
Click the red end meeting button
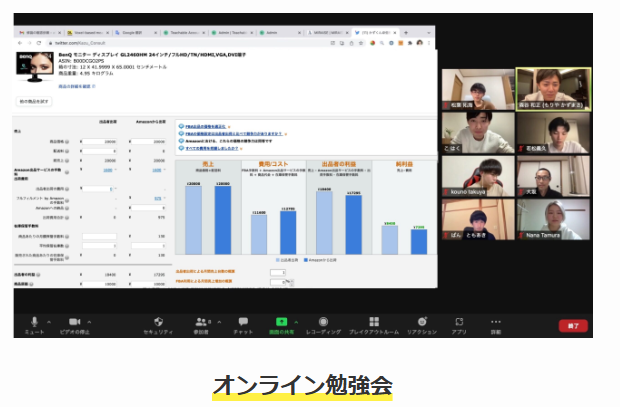click(573, 325)
